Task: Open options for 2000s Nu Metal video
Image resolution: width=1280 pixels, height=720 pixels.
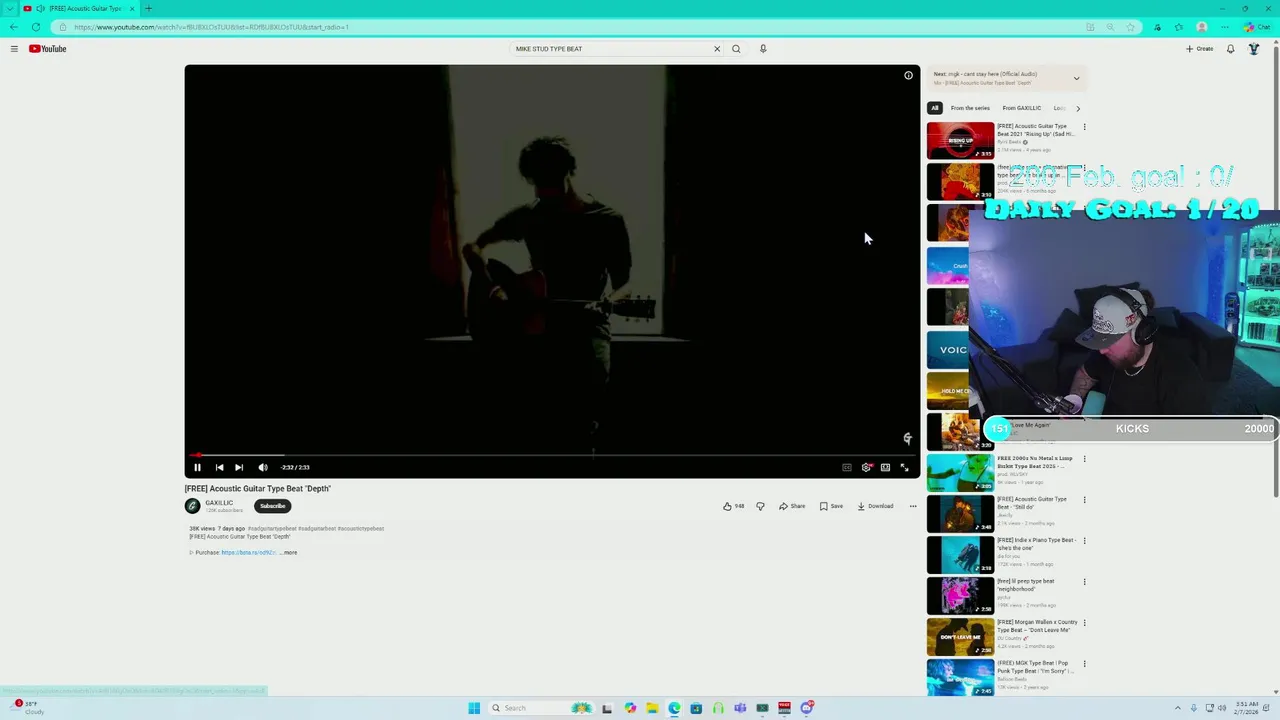Action: coord(1084,459)
